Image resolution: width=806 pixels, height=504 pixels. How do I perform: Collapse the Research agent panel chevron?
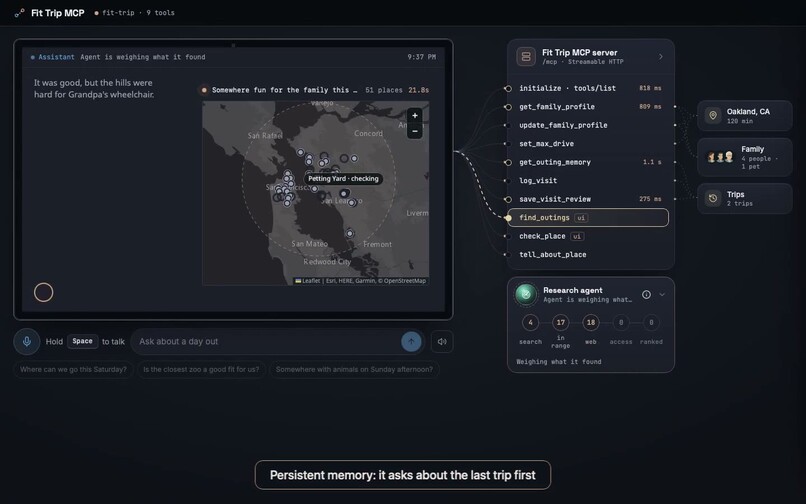click(662, 295)
